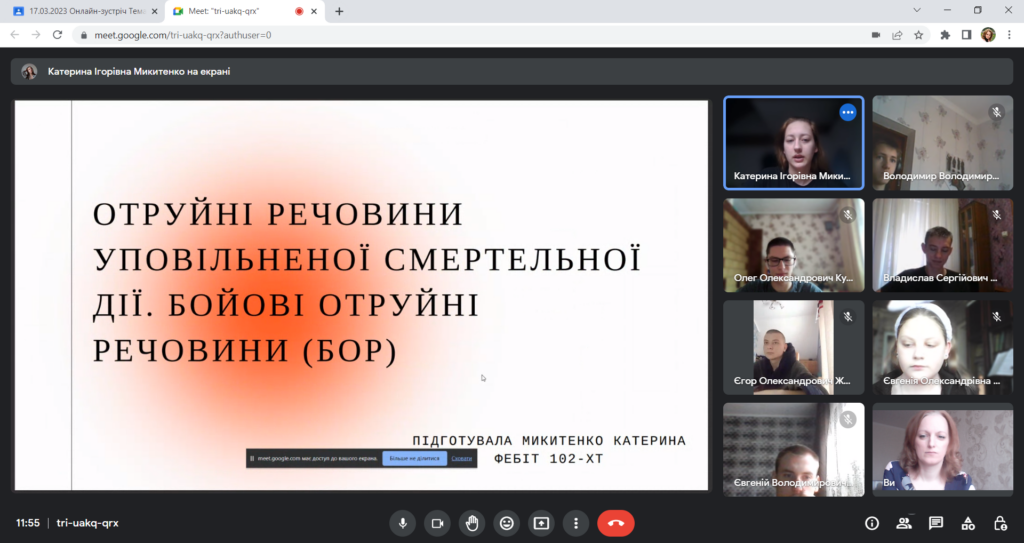
Task: Open meeting details info icon
Action: (872, 523)
